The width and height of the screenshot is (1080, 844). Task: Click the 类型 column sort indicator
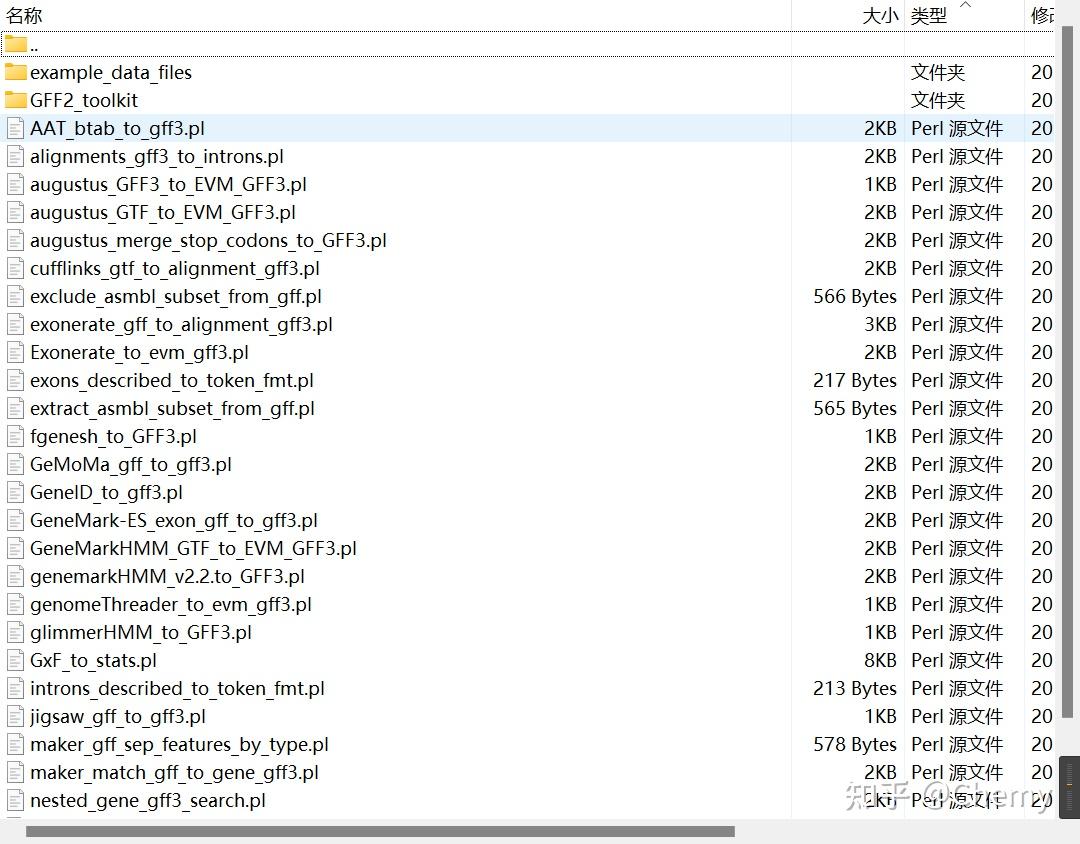965,8
